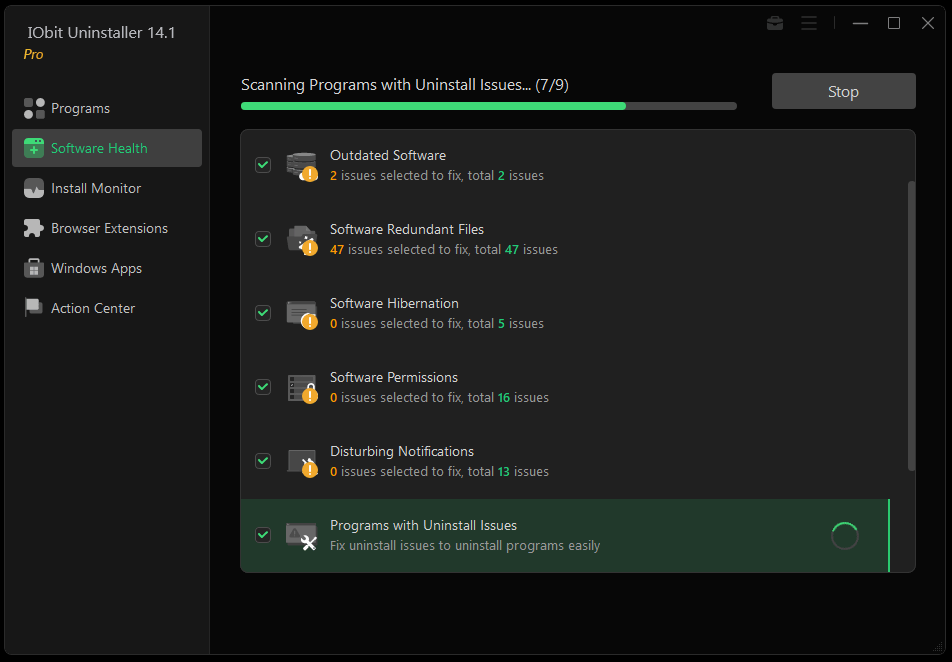Open the toolbox briefcase icon
Image resolution: width=952 pixels, height=662 pixels.
point(775,23)
